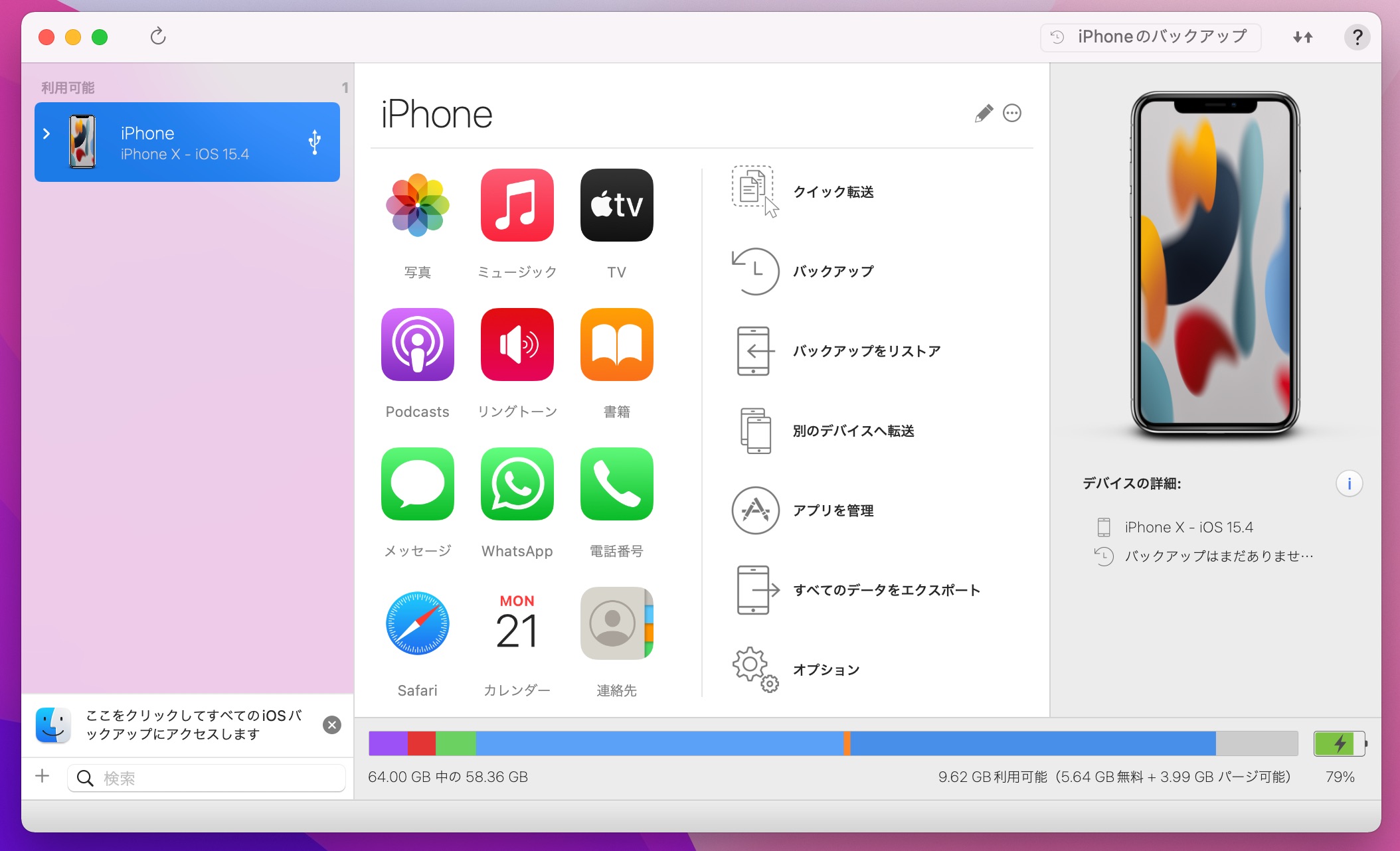
Task: Click the iPhoneのバックアップ toolbar button
Action: (1151, 37)
